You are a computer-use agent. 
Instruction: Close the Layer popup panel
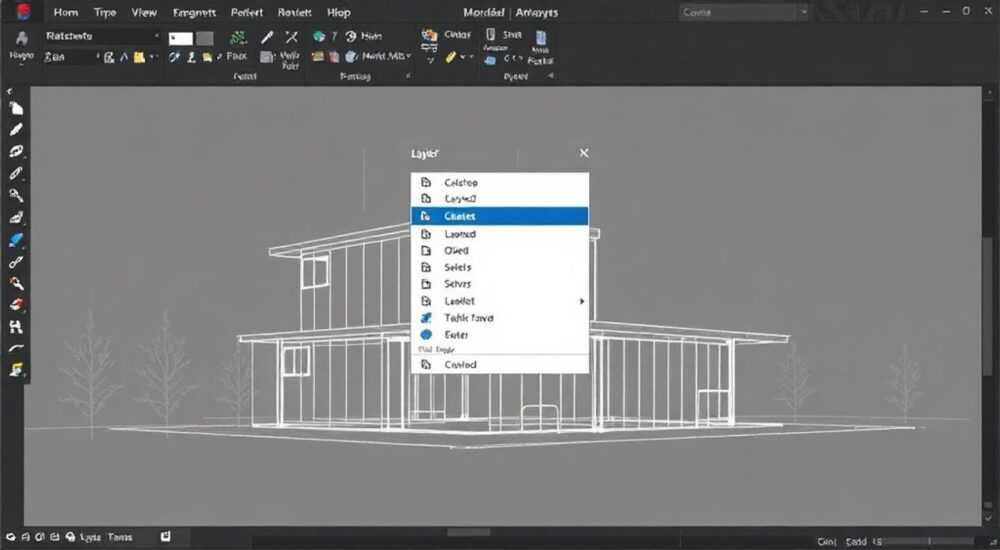tap(584, 153)
